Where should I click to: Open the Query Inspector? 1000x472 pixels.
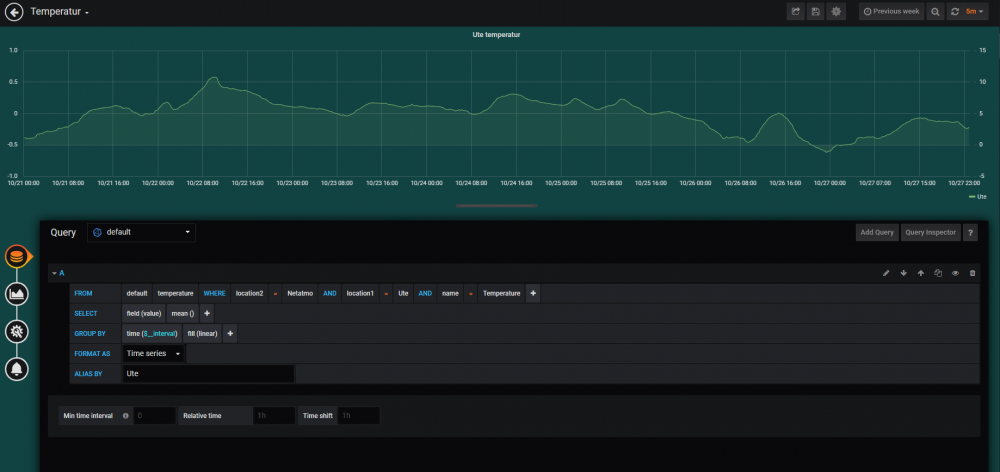(930, 232)
